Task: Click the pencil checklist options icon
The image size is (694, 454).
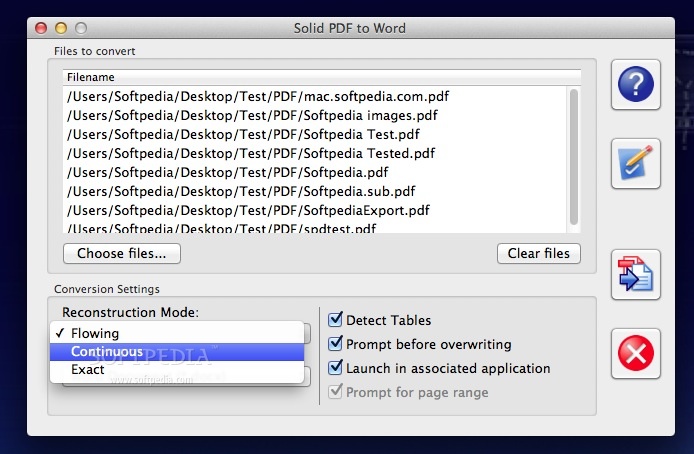Action: point(636,163)
